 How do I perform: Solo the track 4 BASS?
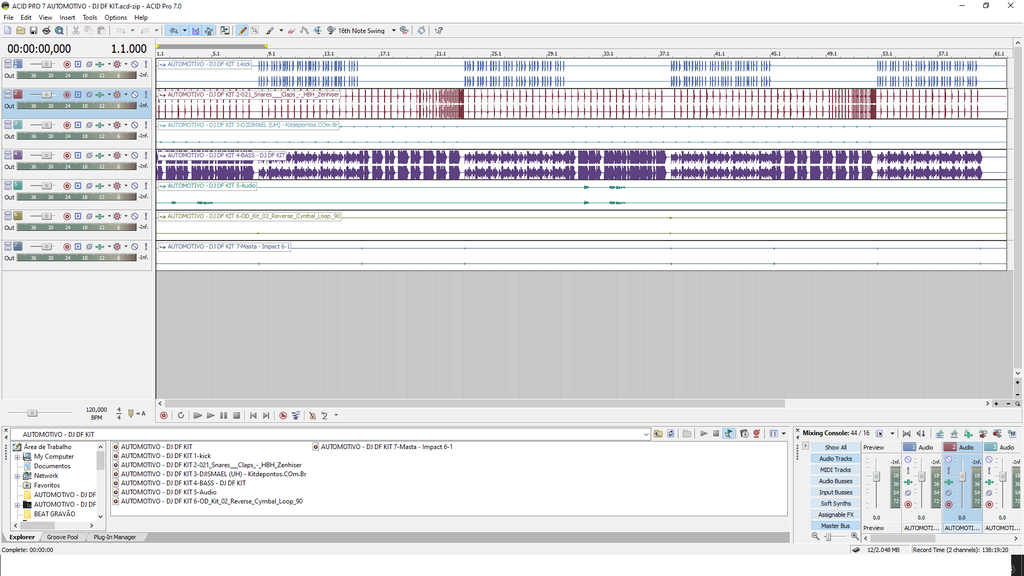click(x=146, y=155)
